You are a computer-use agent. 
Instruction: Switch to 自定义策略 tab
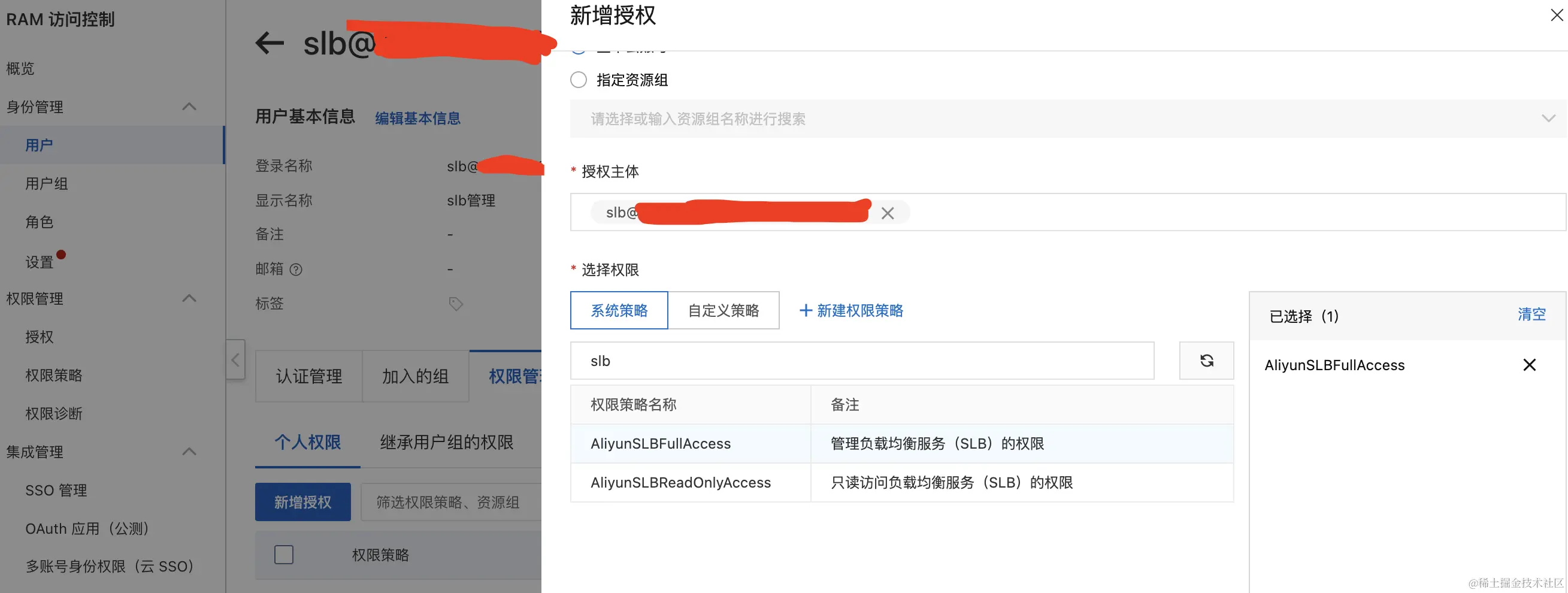[723, 310]
